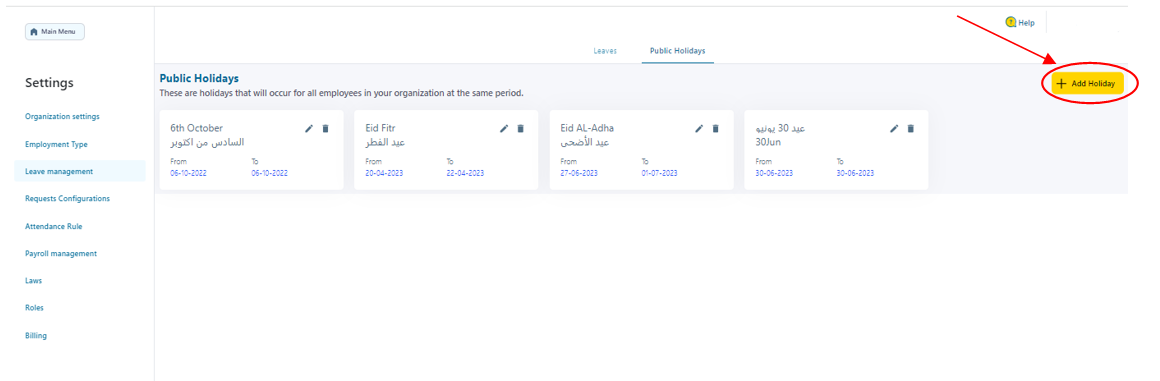Click the Public Holidays section heading

[199, 78]
